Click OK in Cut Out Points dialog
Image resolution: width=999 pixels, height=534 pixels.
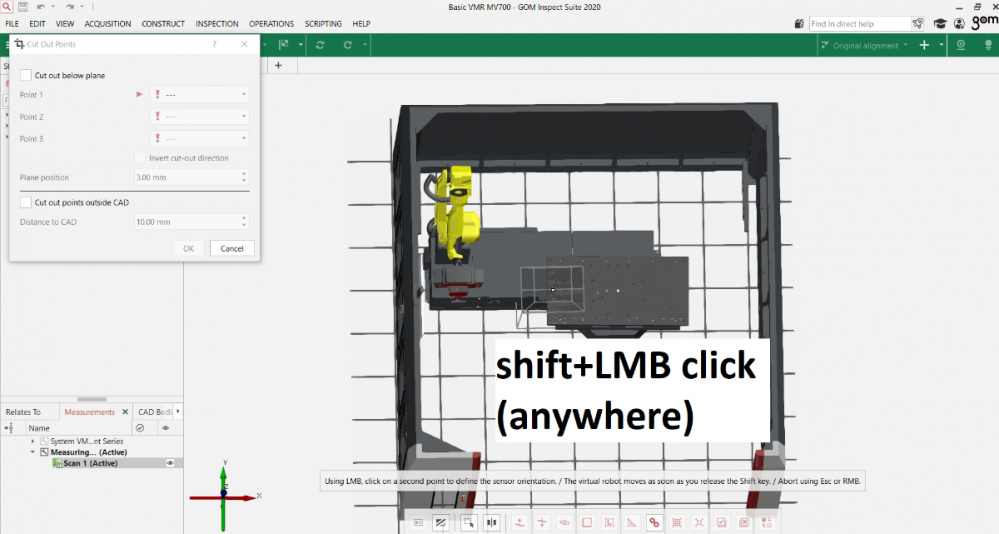click(x=189, y=249)
